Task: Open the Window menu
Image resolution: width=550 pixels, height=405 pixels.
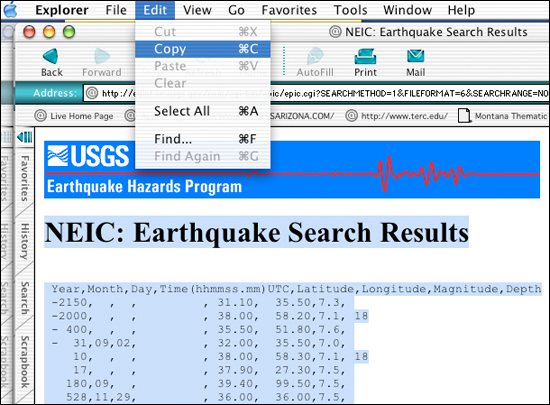Action: click(x=407, y=10)
